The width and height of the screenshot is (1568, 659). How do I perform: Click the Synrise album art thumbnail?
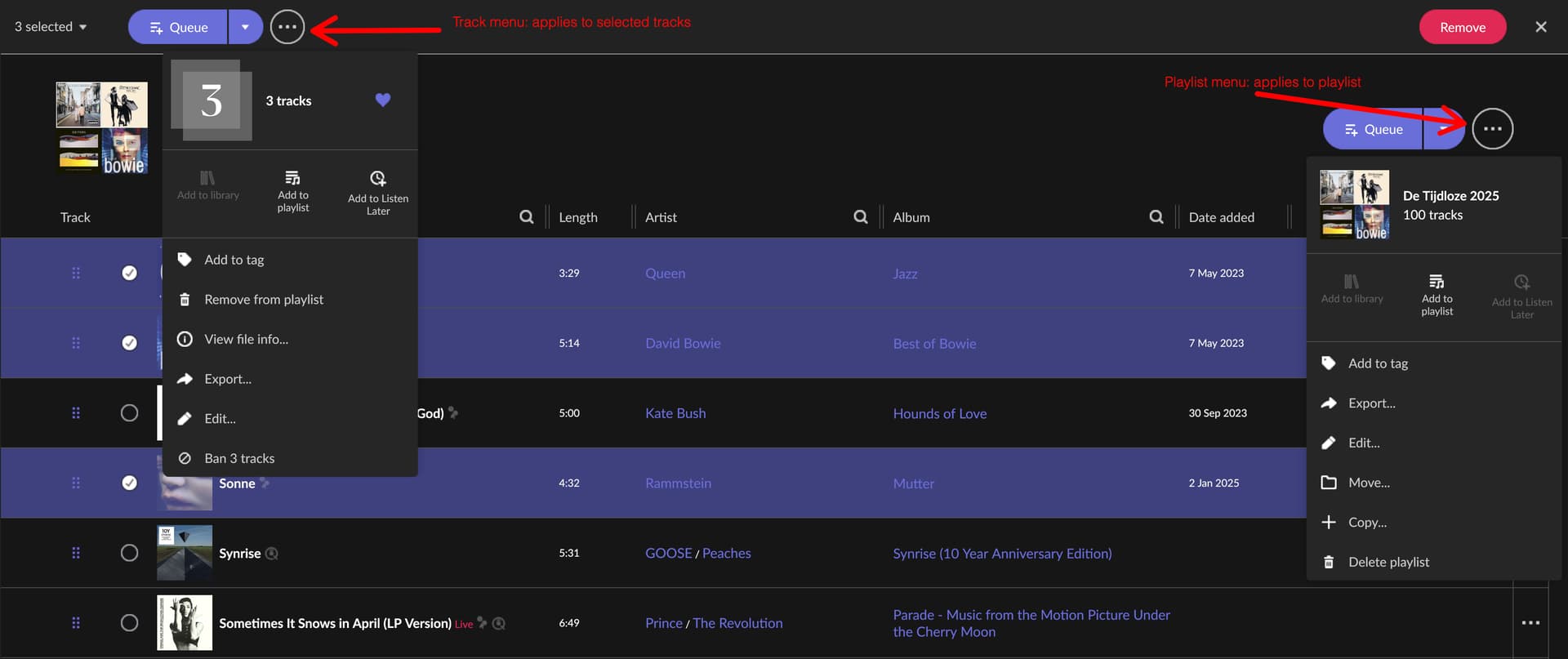[x=185, y=553]
